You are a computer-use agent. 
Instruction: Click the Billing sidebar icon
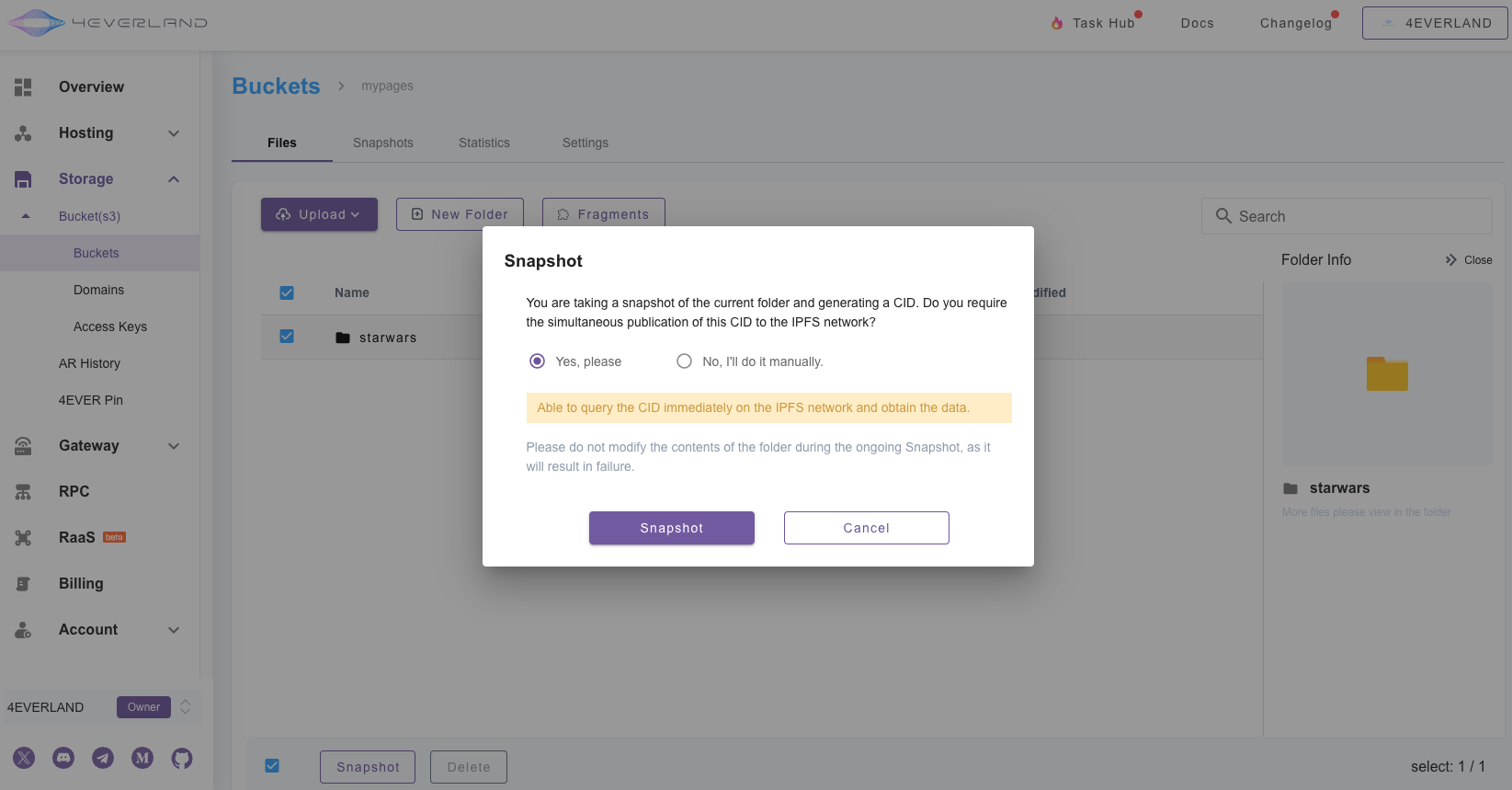coord(23,584)
